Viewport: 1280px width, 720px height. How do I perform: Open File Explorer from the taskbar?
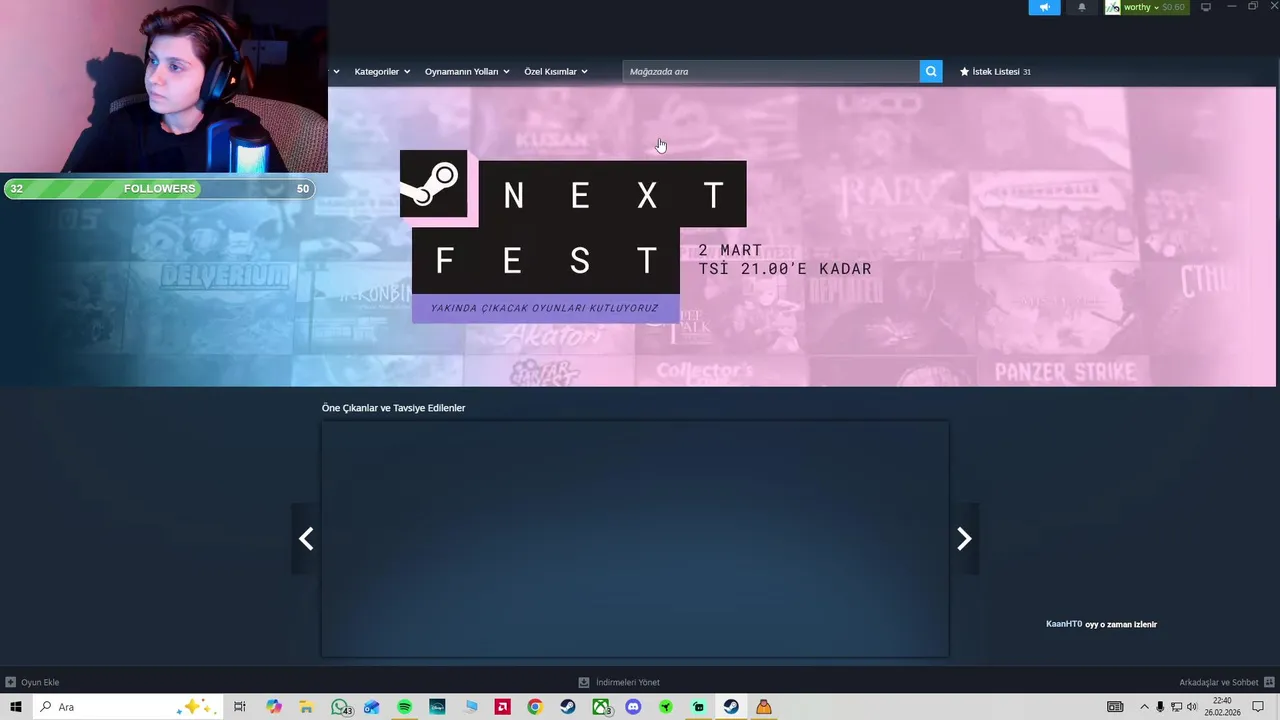pyautogui.click(x=307, y=707)
